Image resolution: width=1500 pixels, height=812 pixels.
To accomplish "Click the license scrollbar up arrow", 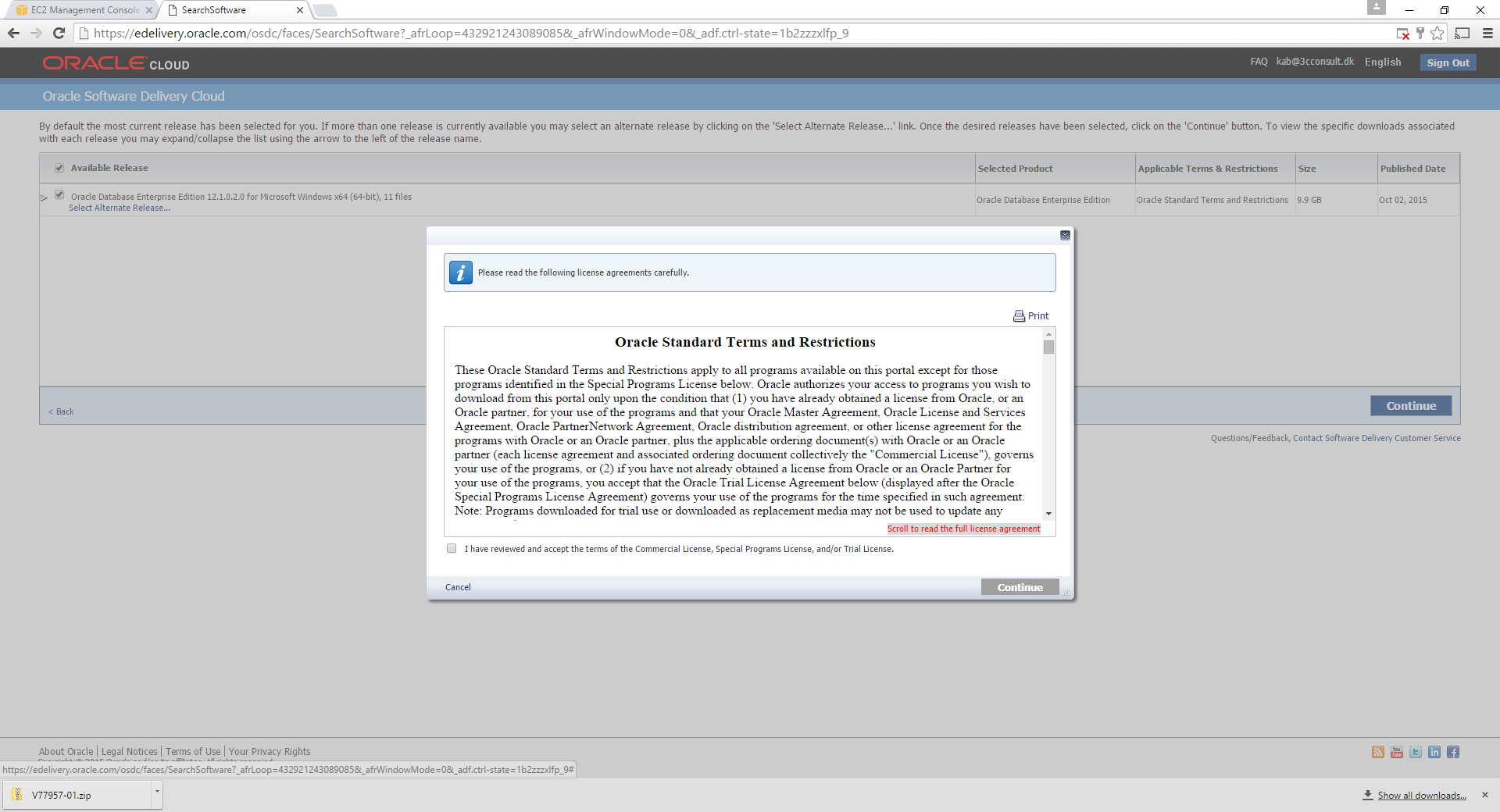I will coord(1048,334).
